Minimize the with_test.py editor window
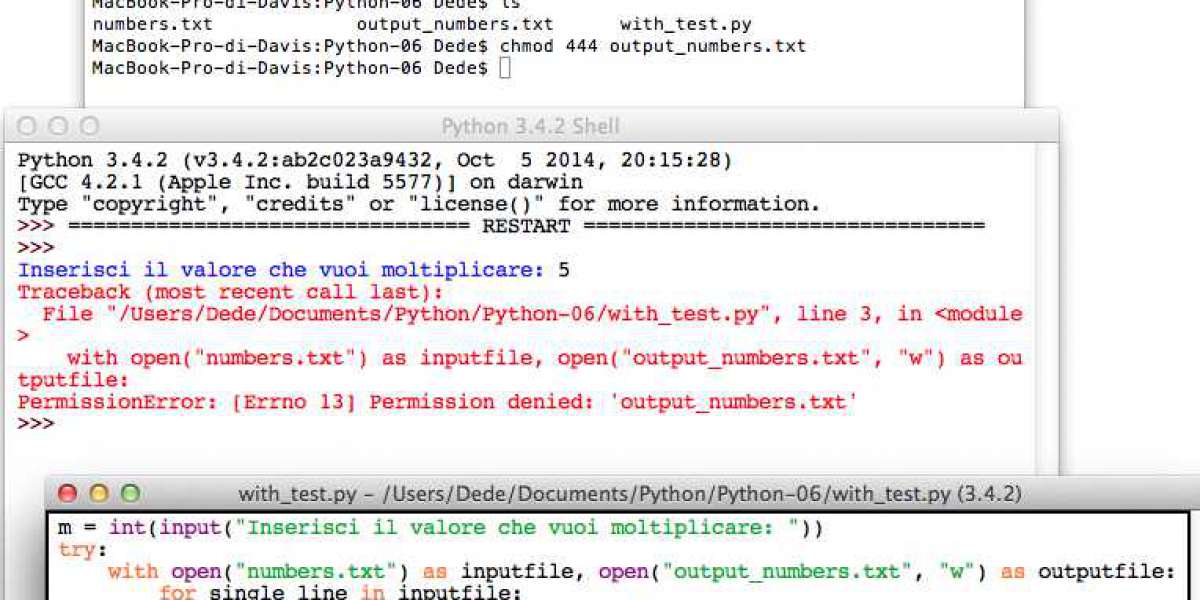This screenshot has height=600, width=1200. (x=98, y=493)
